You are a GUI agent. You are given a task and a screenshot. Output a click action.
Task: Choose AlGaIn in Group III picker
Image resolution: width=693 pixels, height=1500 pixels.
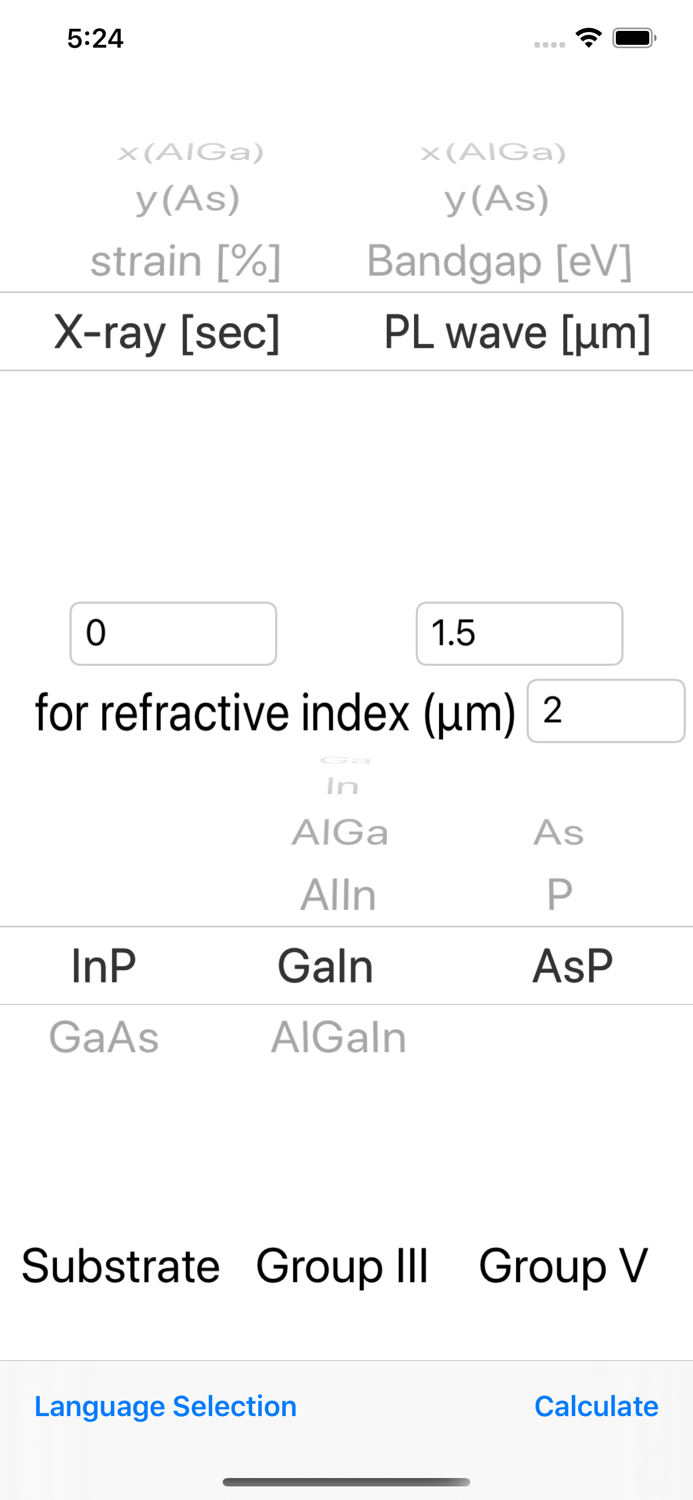[339, 1038]
